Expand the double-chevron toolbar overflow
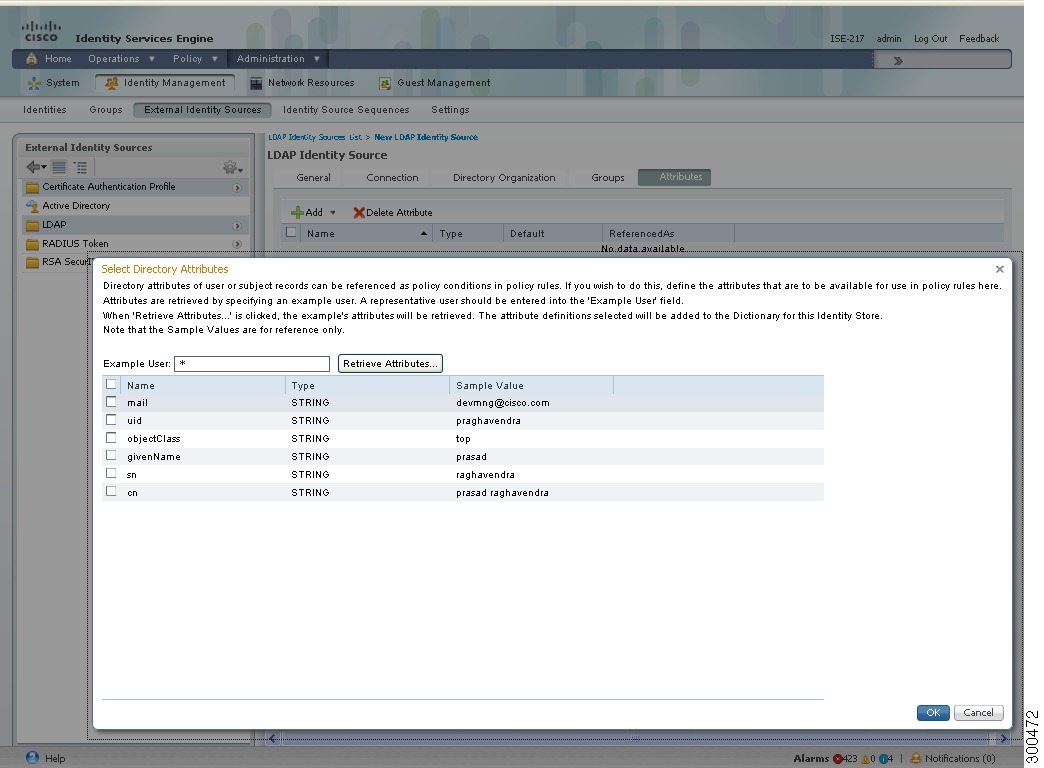The width and height of the screenshot is (1044, 768). coord(898,61)
